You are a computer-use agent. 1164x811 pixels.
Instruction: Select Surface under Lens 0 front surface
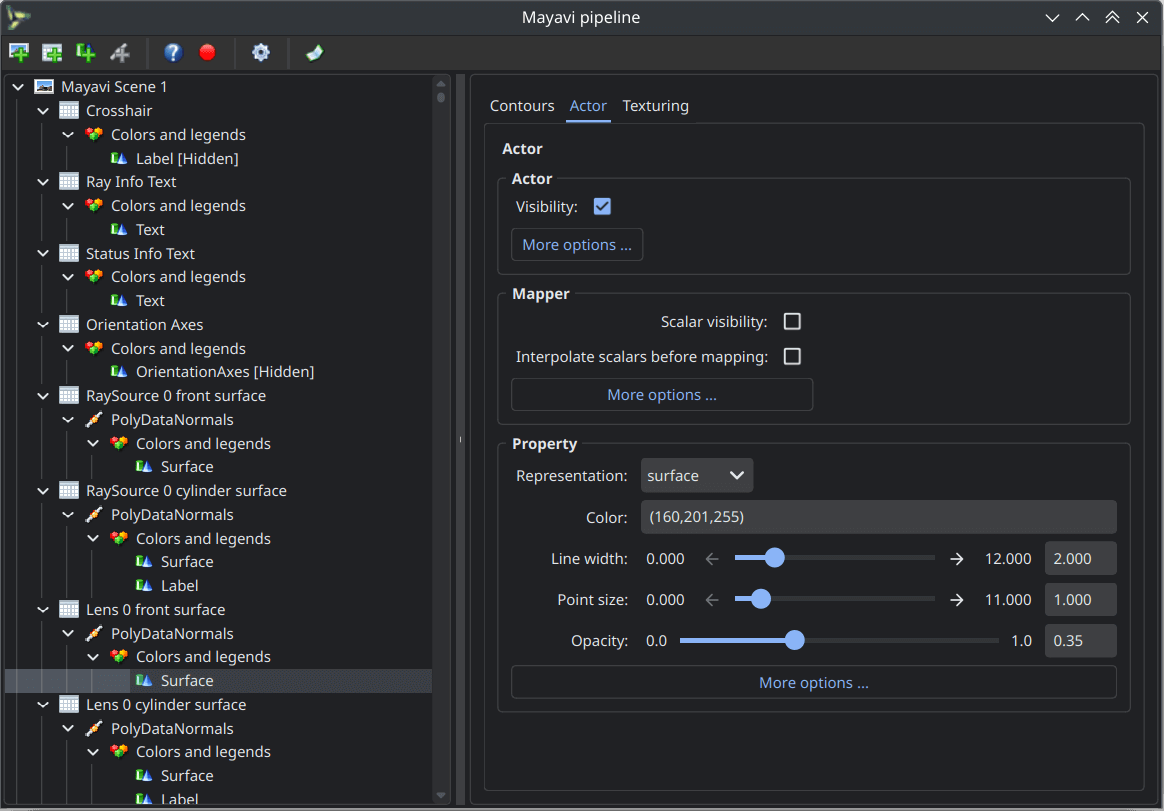click(x=187, y=680)
